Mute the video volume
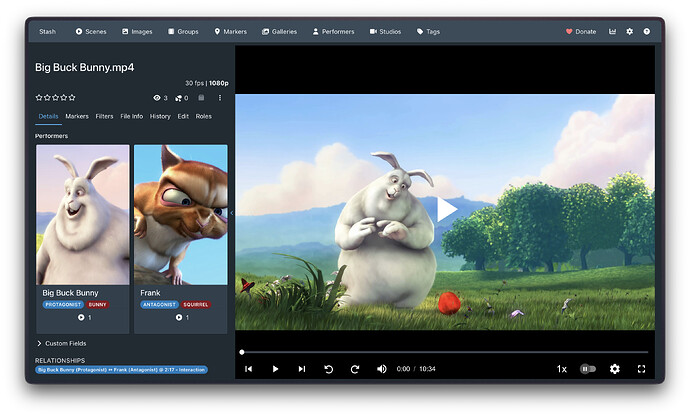This screenshot has width=690, height=416. 382,369
